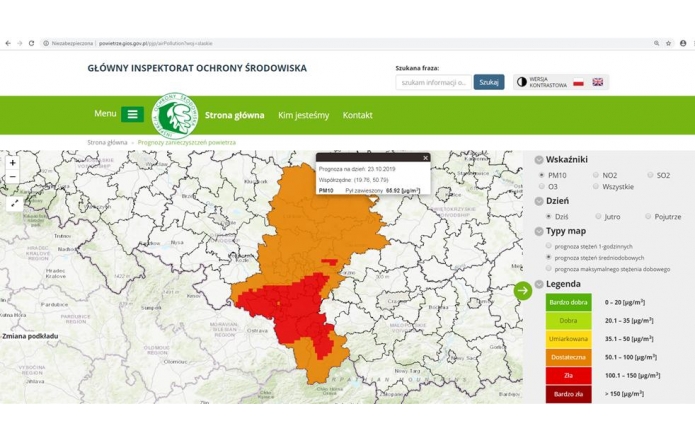
Task: Bookmark page with the star icon
Action: pos(668,43)
